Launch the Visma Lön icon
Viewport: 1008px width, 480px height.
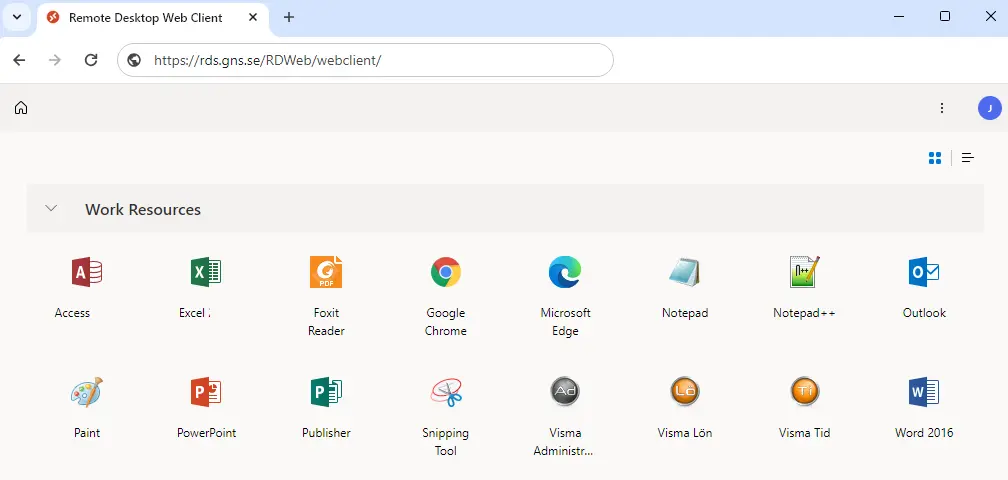point(685,391)
